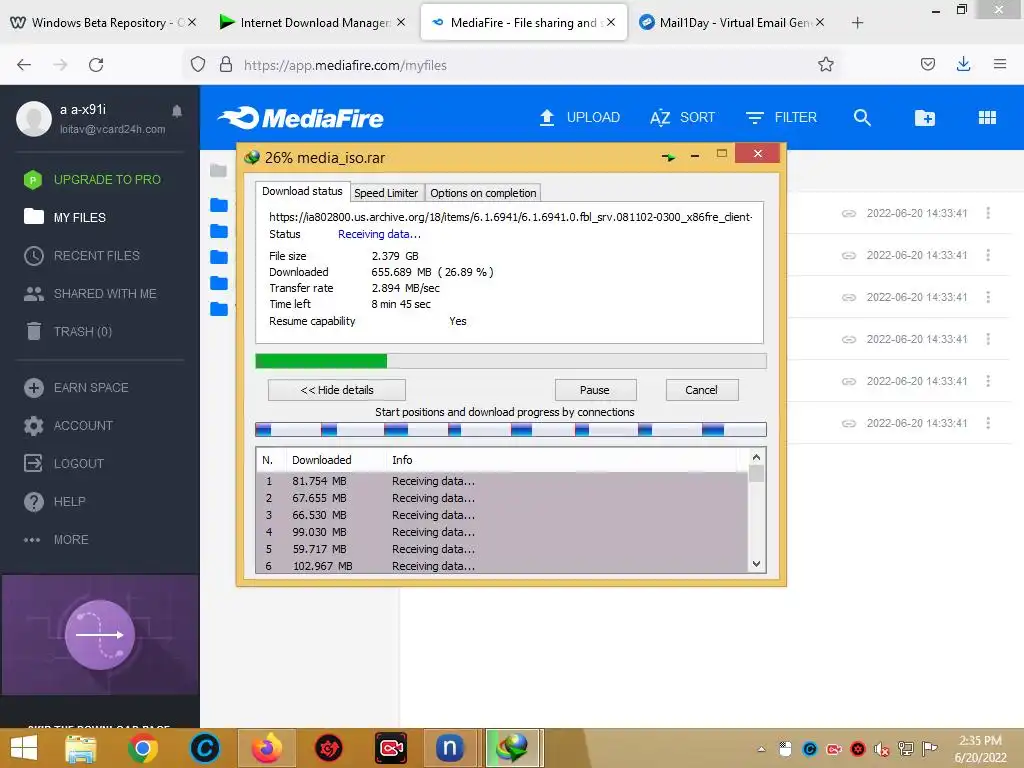The height and width of the screenshot is (768, 1024).
Task: Click the shield tracking protection icon
Action: pyautogui.click(x=198, y=64)
